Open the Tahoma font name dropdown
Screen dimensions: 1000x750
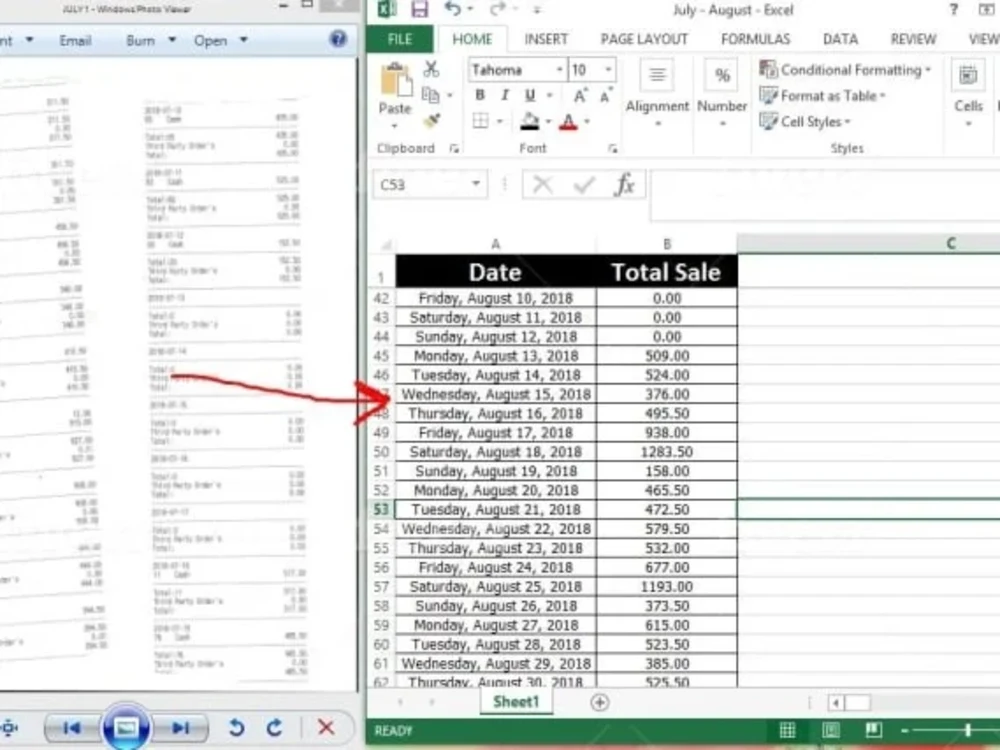559,70
